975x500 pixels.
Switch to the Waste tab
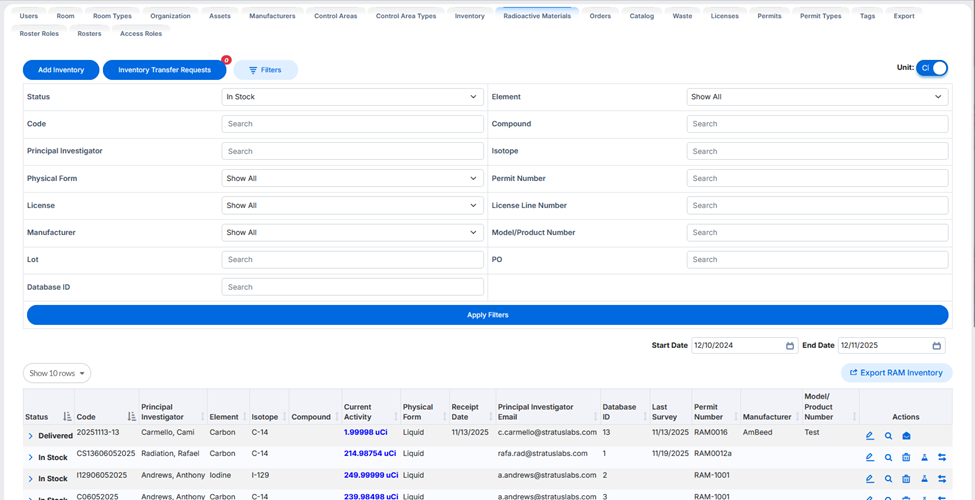pos(682,16)
